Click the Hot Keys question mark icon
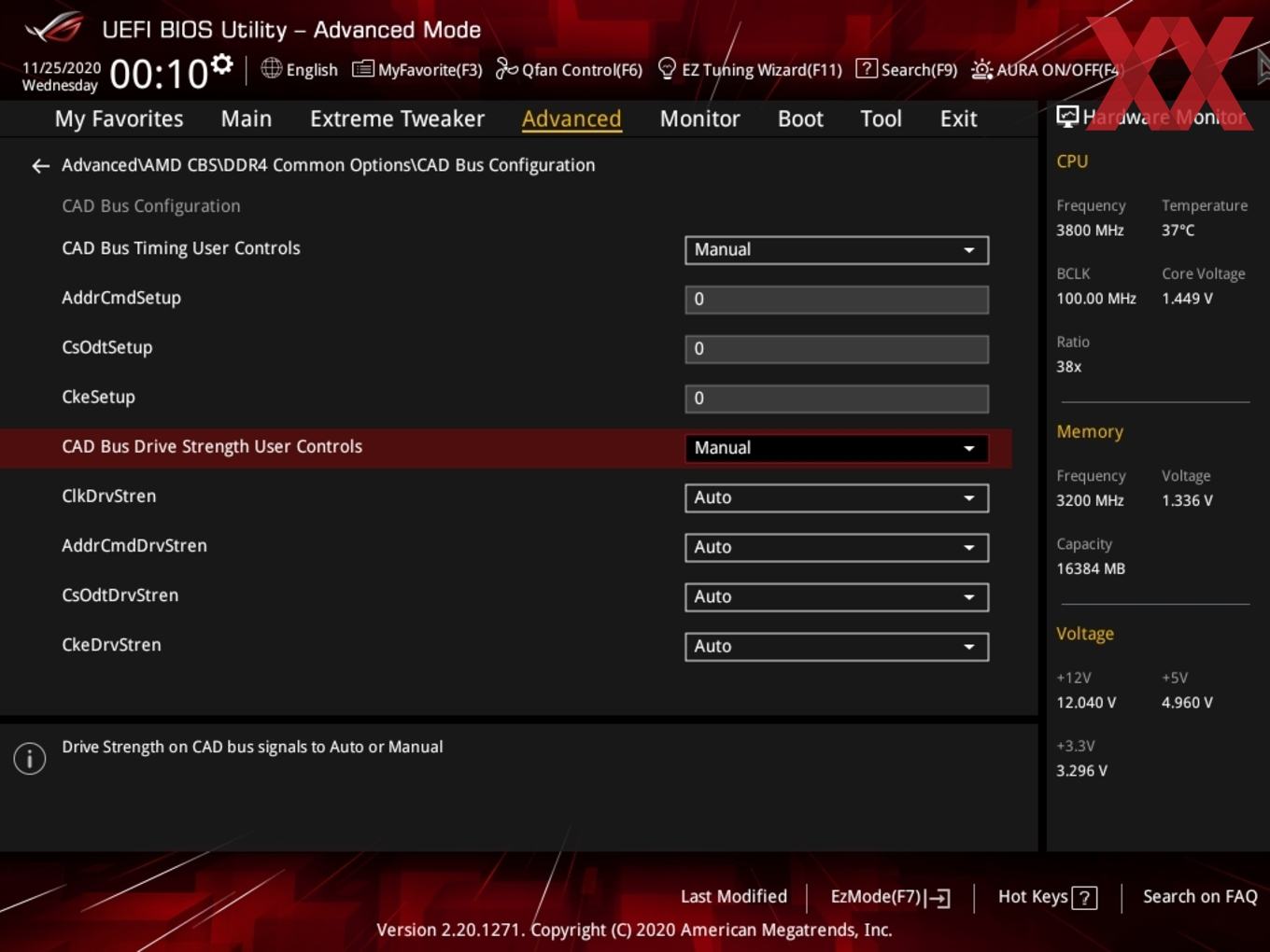The height and width of the screenshot is (952, 1270). (x=1084, y=898)
